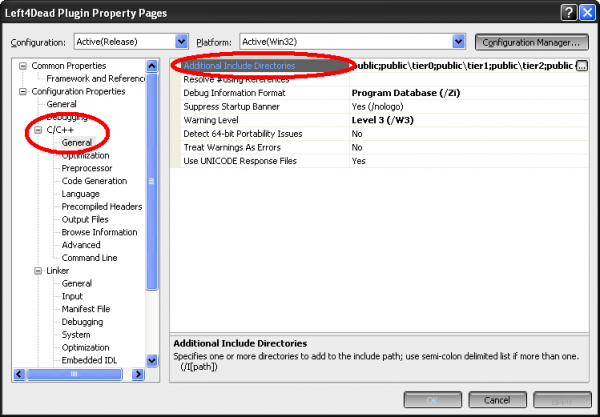The width and height of the screenshot is (600, 417).
Task: Click the Yes (/nologo) value
Action: [377, 107]
